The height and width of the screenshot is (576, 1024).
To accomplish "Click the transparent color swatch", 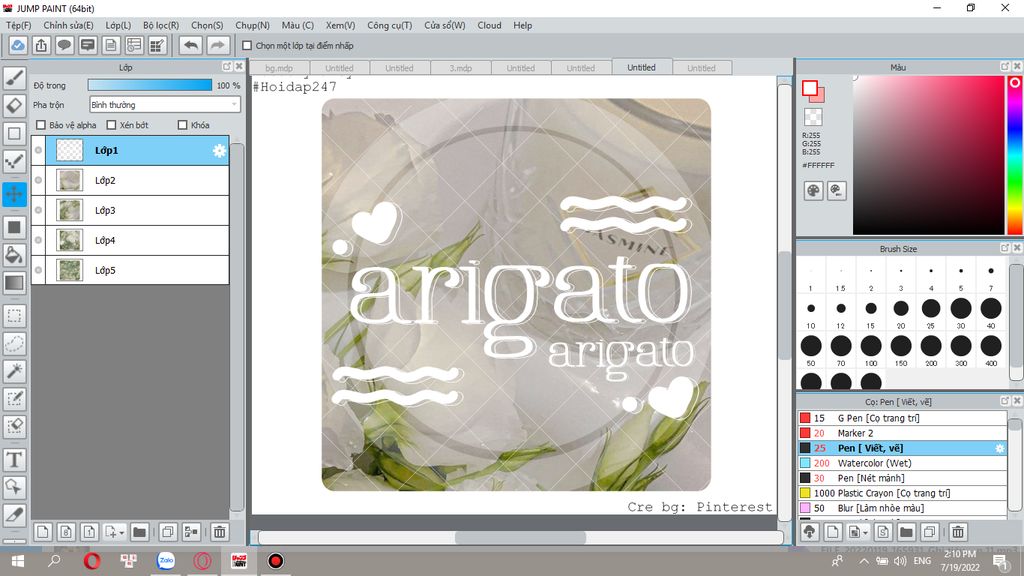I will [x=813, y=117].
